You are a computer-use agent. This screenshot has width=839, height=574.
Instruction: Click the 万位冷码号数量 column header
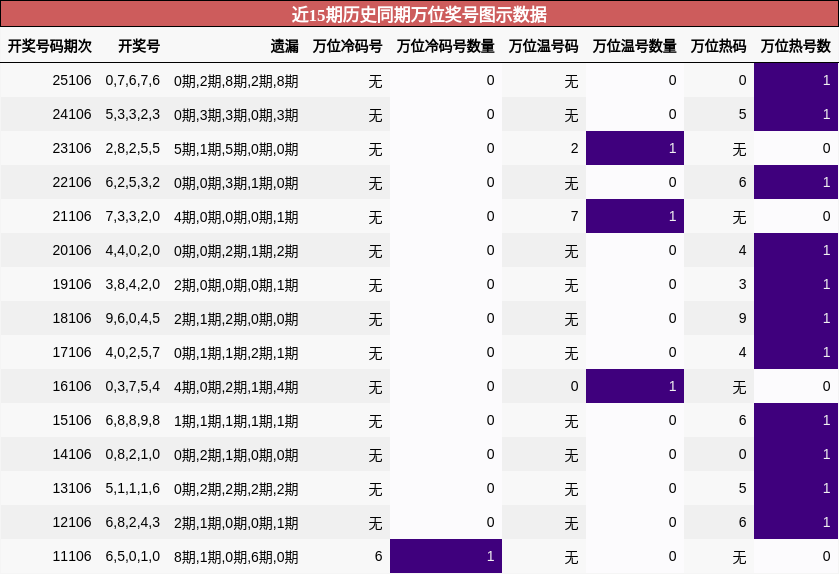click(x=446, y=46)
